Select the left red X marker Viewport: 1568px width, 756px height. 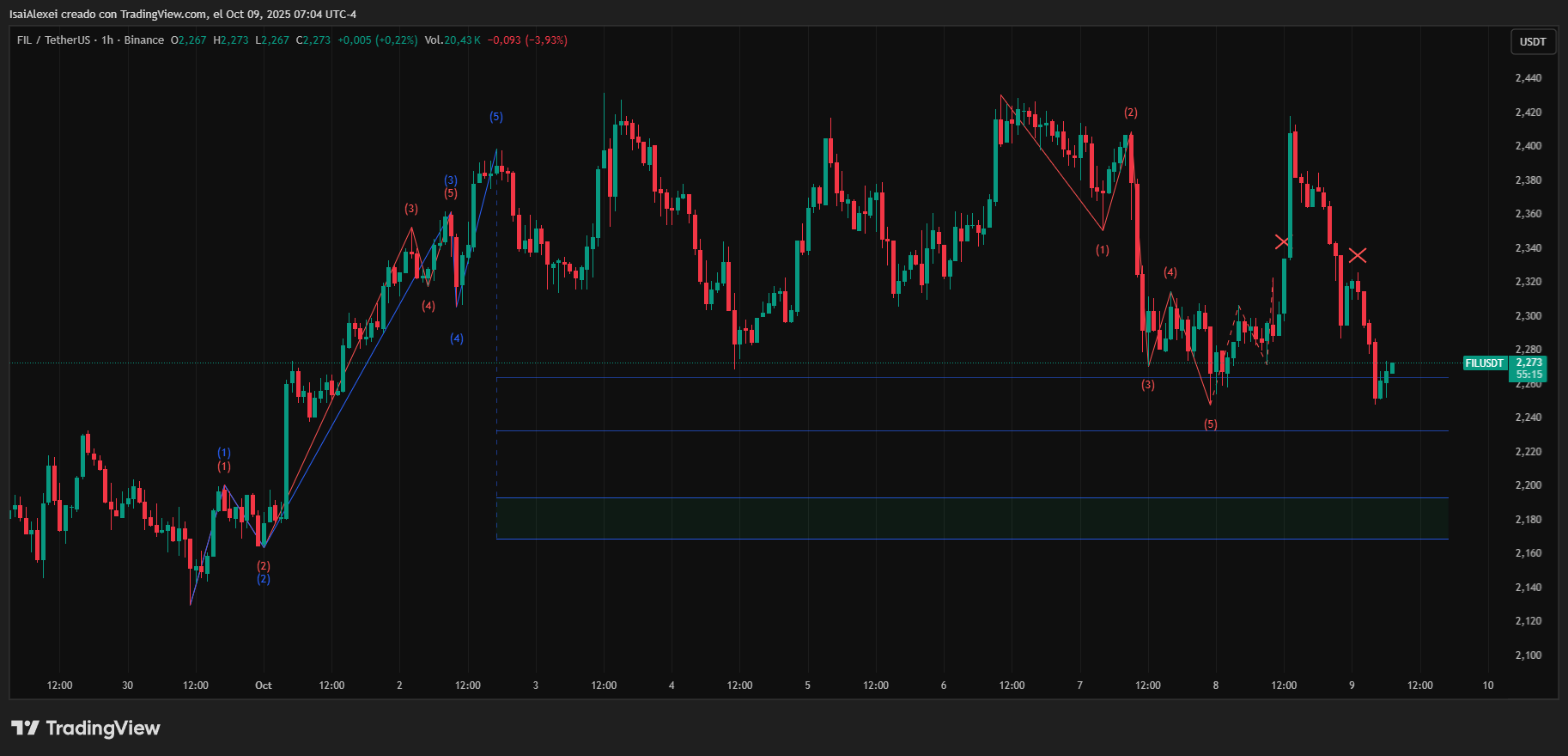tap(1282, 242)
